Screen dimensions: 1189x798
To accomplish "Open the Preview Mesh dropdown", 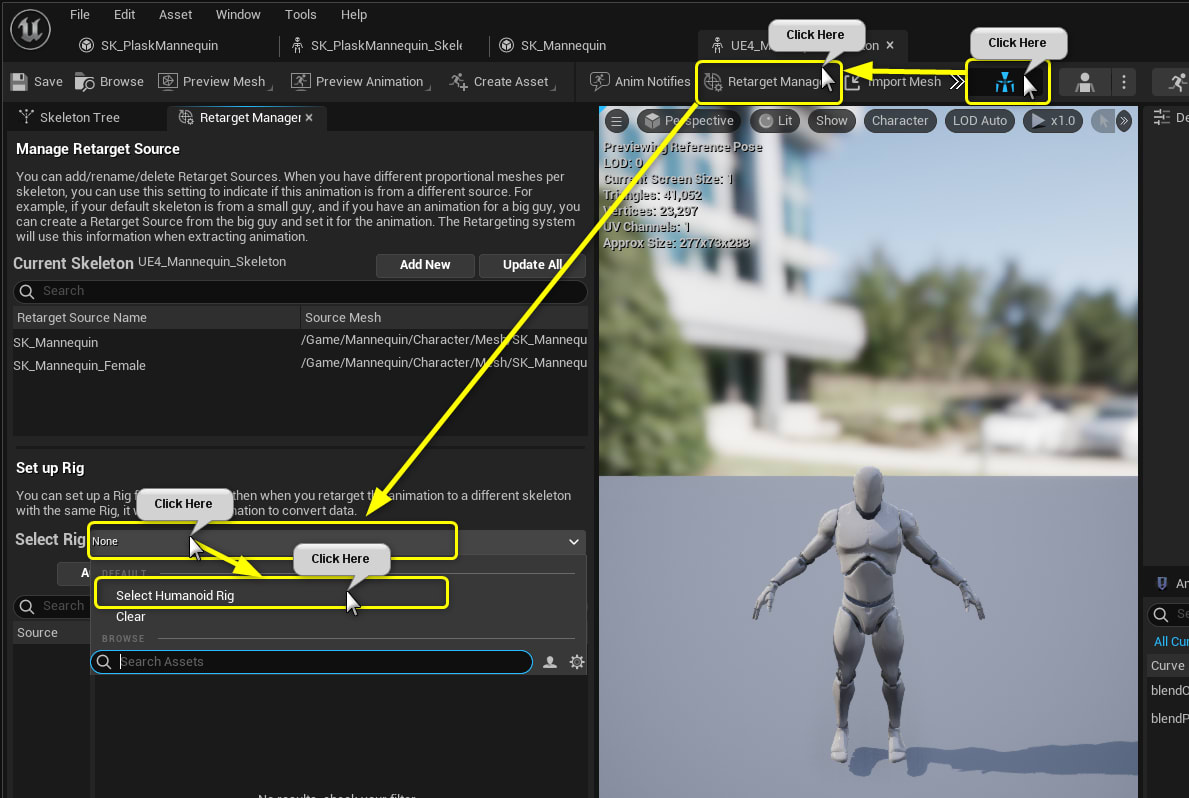I will coord(216,82).
